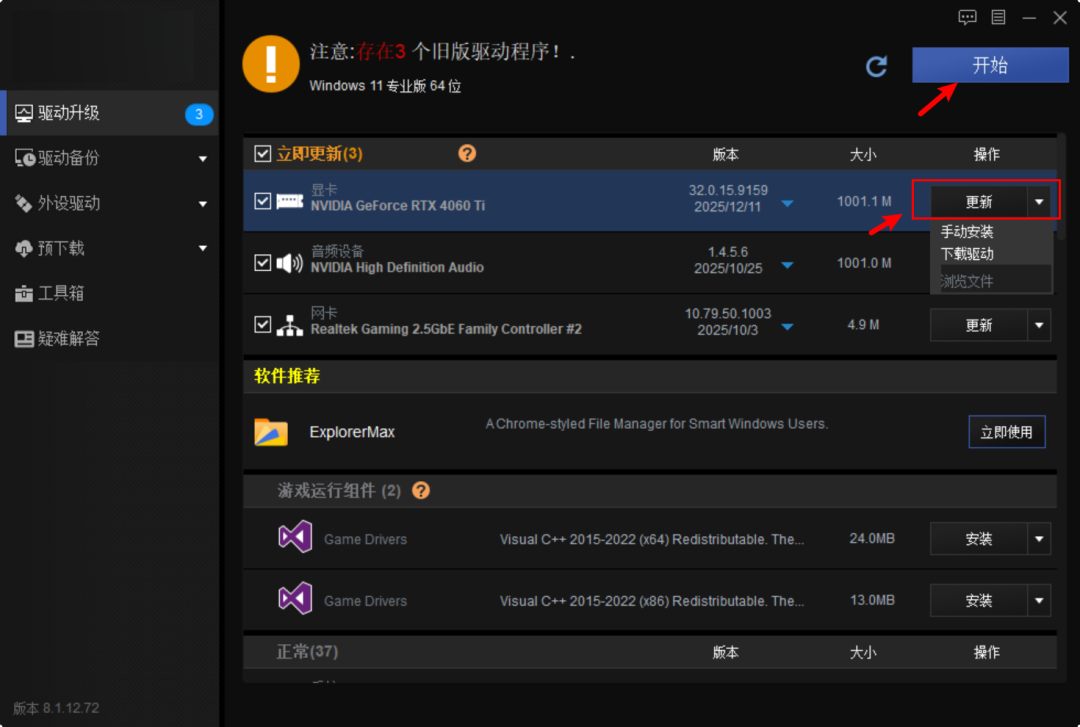Click the help icon beside 游戏运行组件
This screenshot has height=727, width=1080.
(421, 490)
